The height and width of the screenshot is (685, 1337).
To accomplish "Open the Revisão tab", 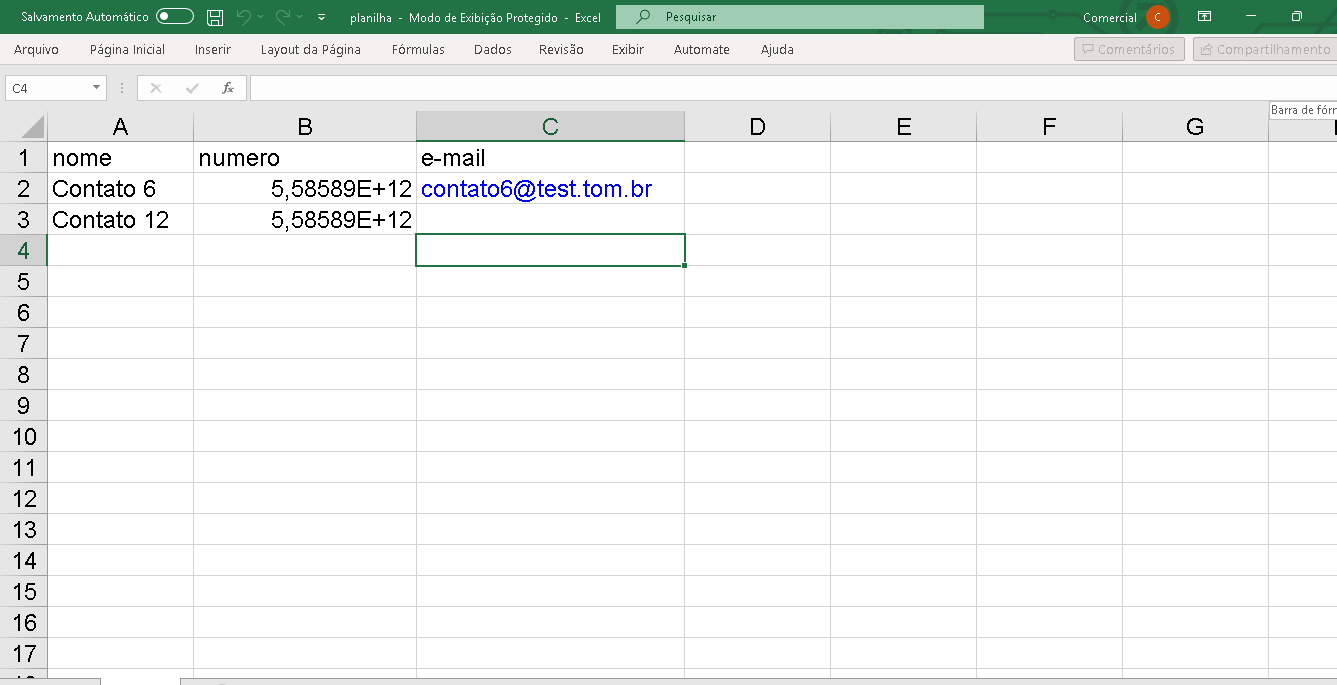I will (561, 49).
